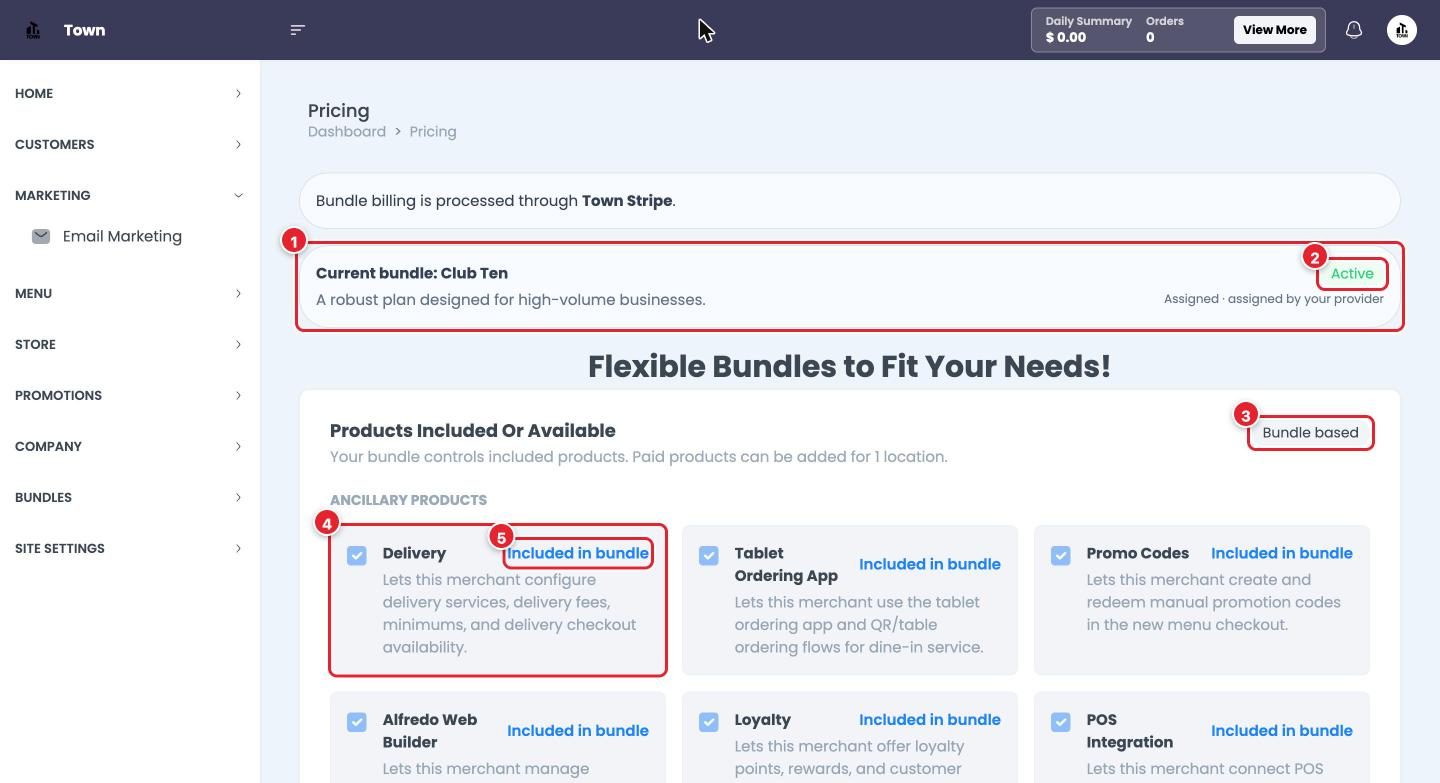This screenshot has width=1440, height=783.
Task: Click the Pricing breadcrumb text
Action: [x=433, y=131]
